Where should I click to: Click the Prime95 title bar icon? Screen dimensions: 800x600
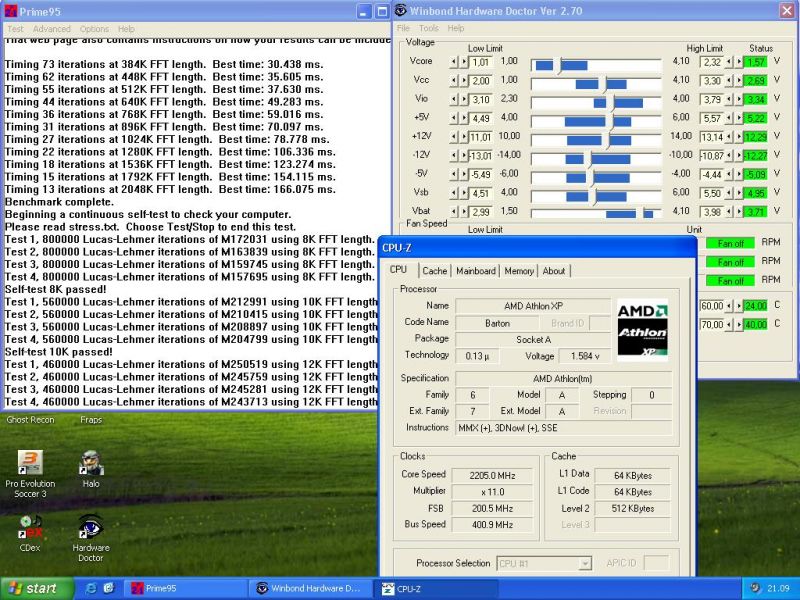click(10, 11)
